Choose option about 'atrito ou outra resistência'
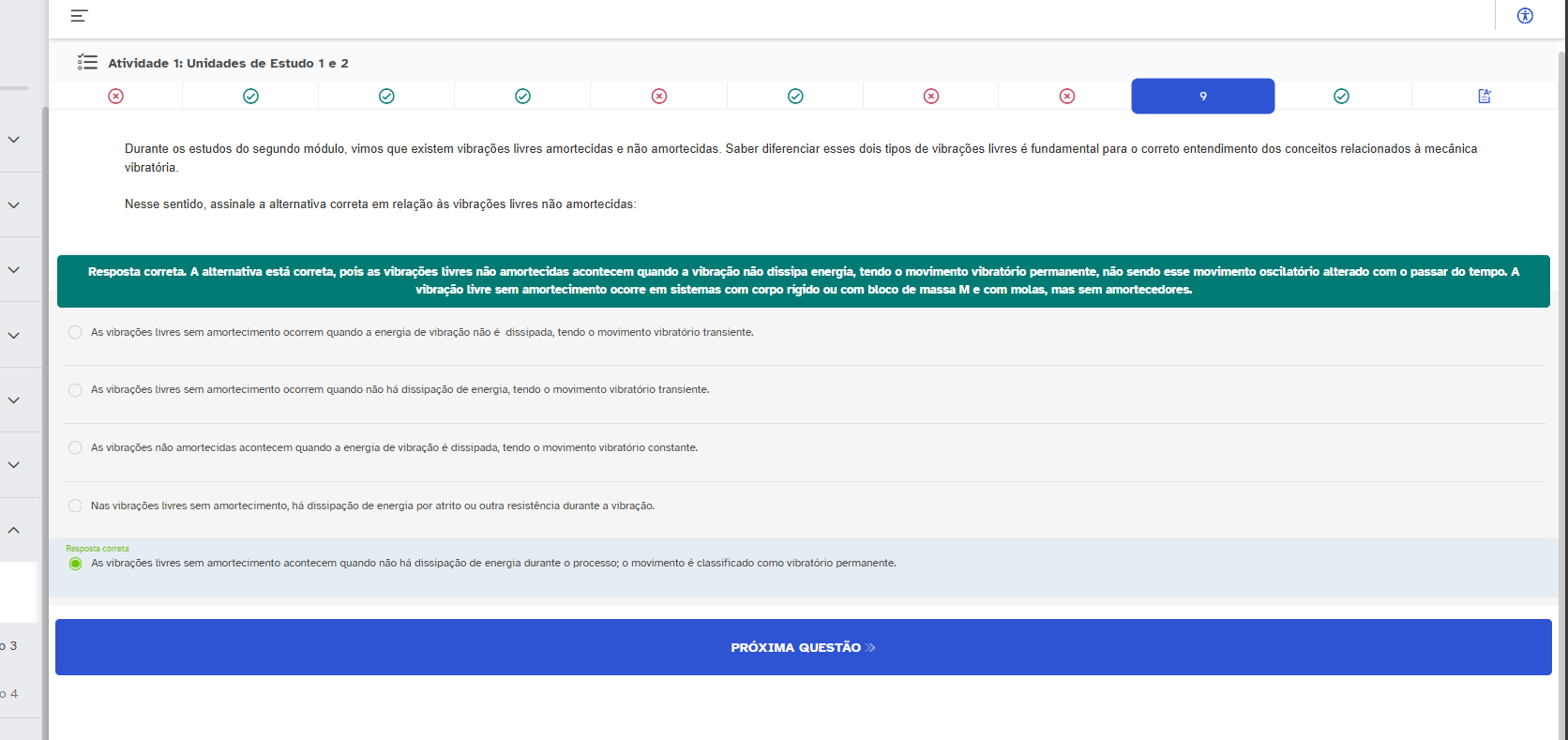The height and width of the screenshot is (740, 1568). (75, 506)
